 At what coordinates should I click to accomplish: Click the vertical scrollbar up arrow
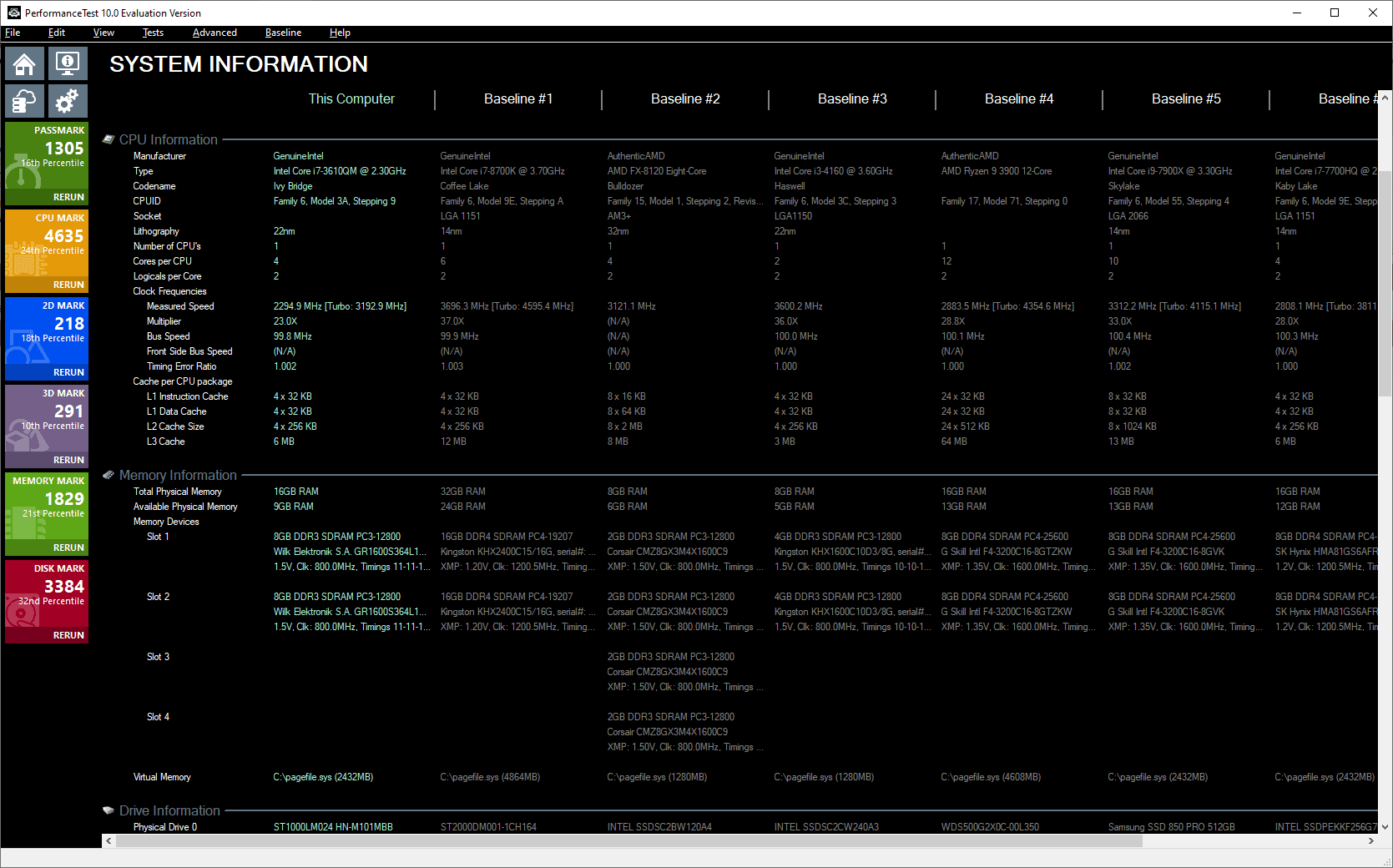(1385, 98)
